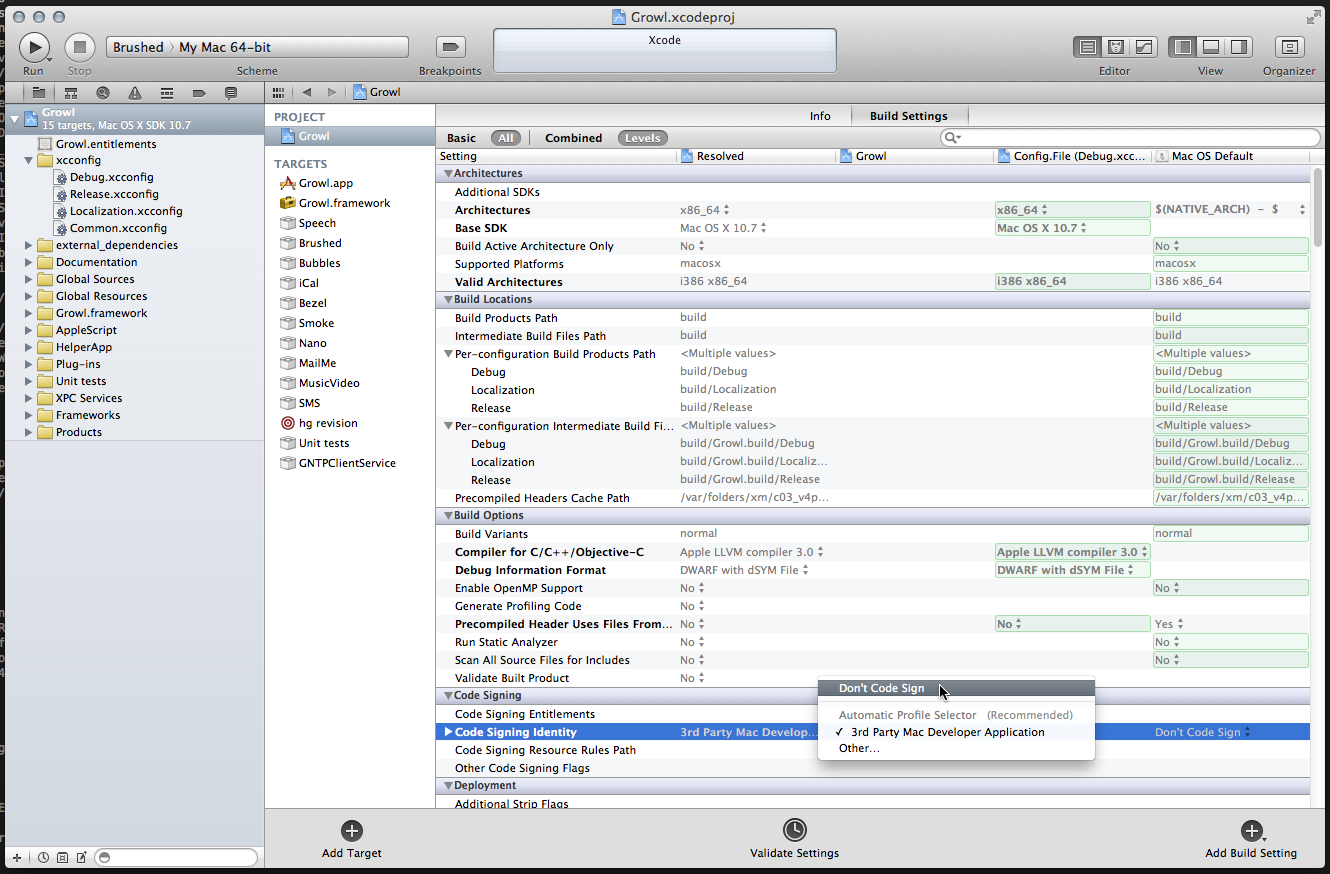Click the settings vertical scrollbar
The image size is (1330, 874).
click(1316, 207)
